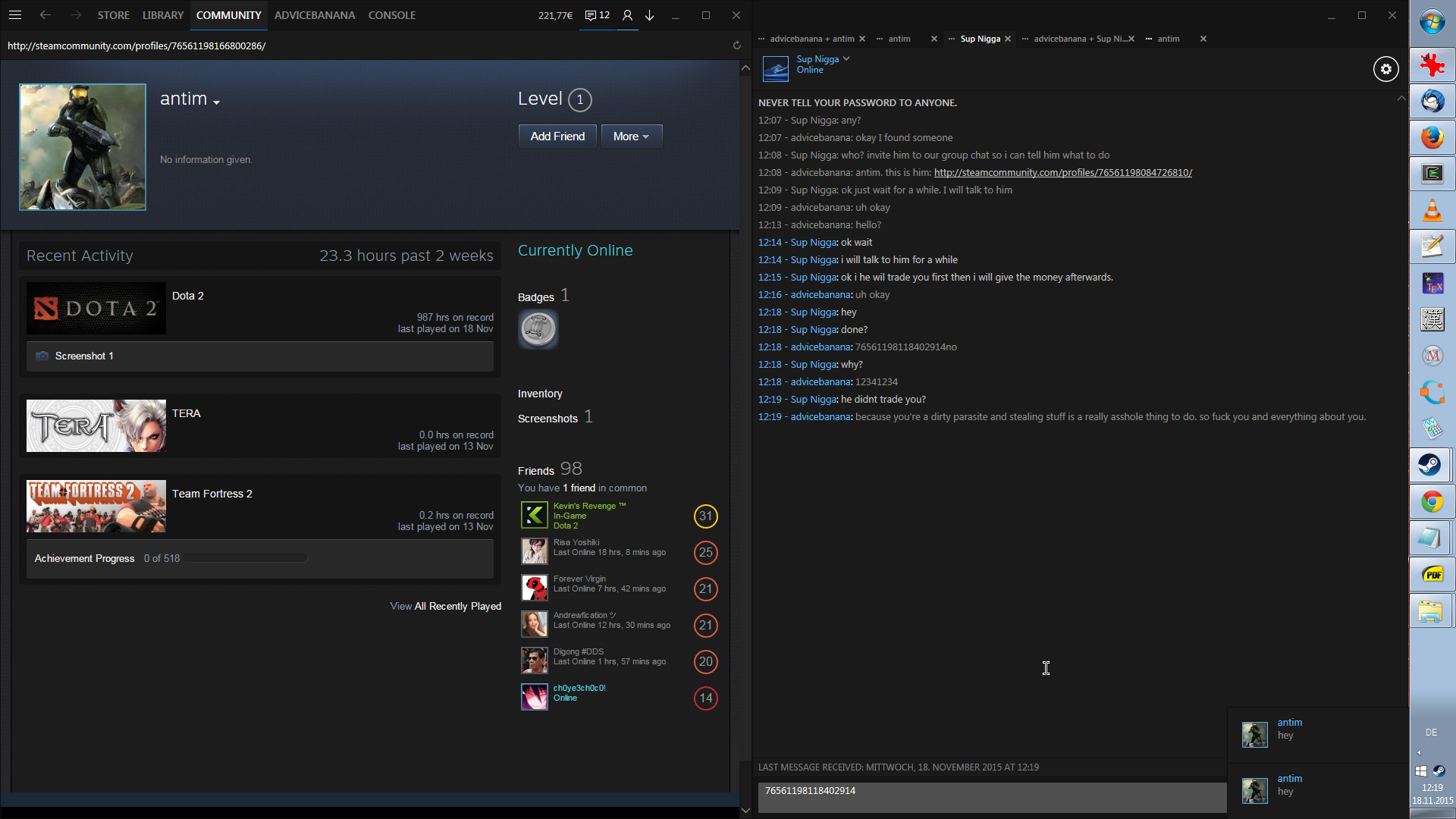Expand the Sup Nigga chat name dropdown

coord(846,58)
